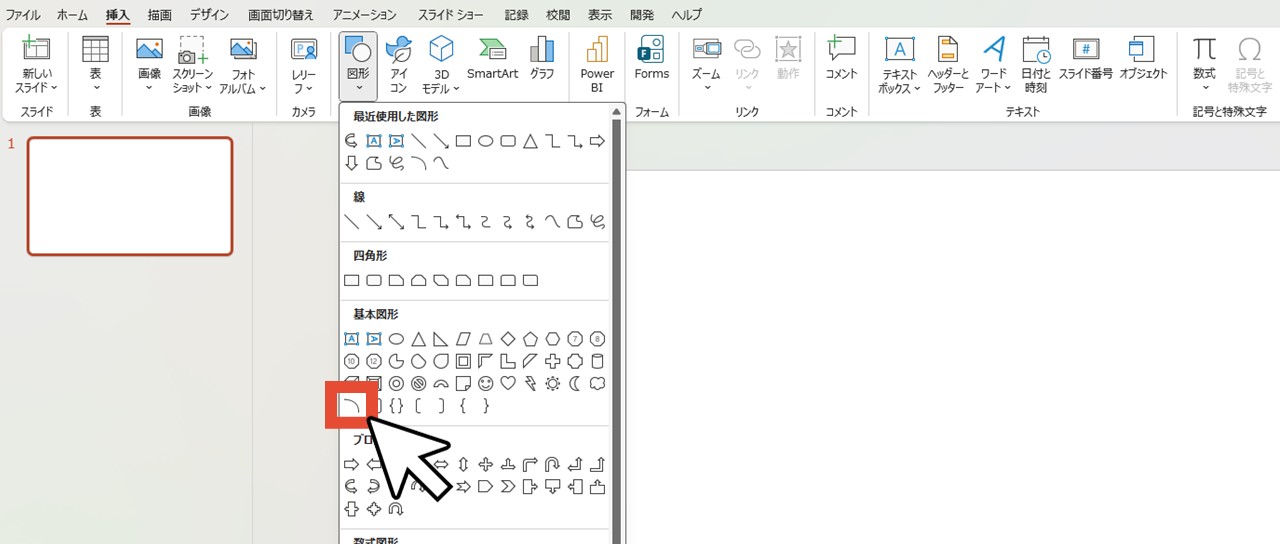Select the moon shape
This screenshot has width=1280, height=544.
575,383
